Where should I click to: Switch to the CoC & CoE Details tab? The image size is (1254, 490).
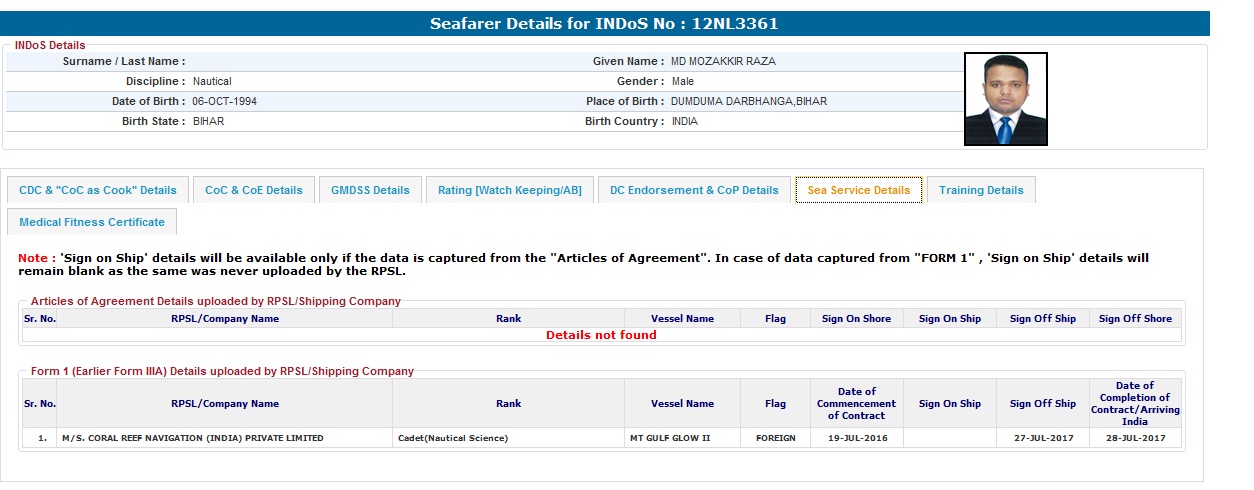click(x=254, y=190)
